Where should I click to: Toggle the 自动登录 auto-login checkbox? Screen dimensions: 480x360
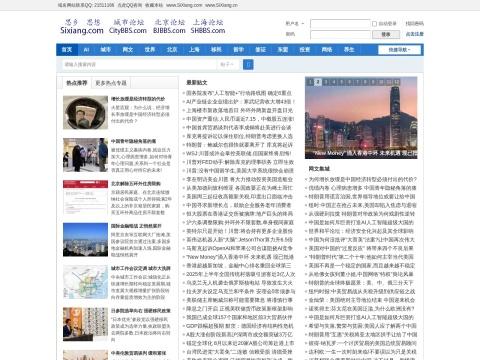374,24
